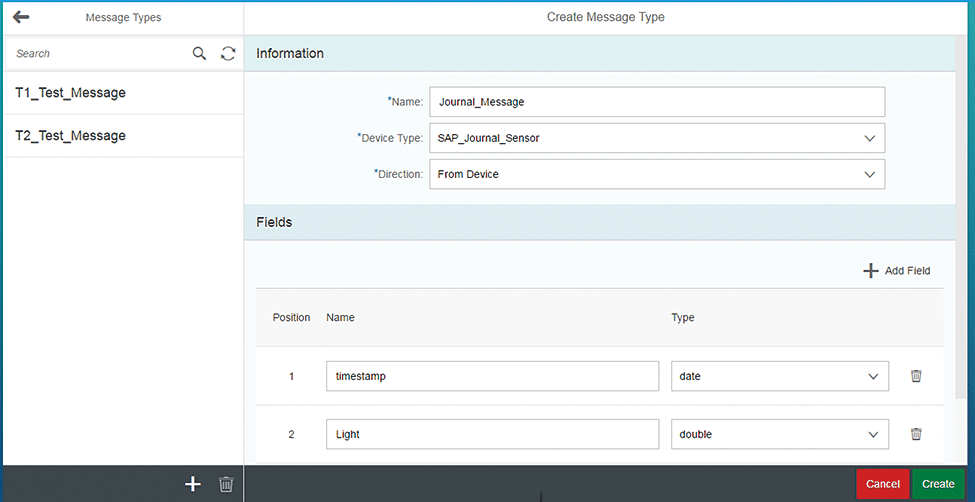Click the Search field in sidebar
The height and width of the screenshot is (502, 975).
click(98, 54)
